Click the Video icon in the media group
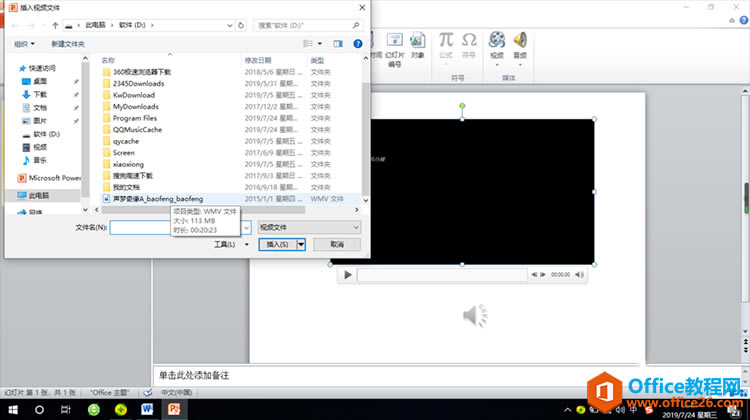This screenshot has height=420, width=750. (x=496, y=40)
